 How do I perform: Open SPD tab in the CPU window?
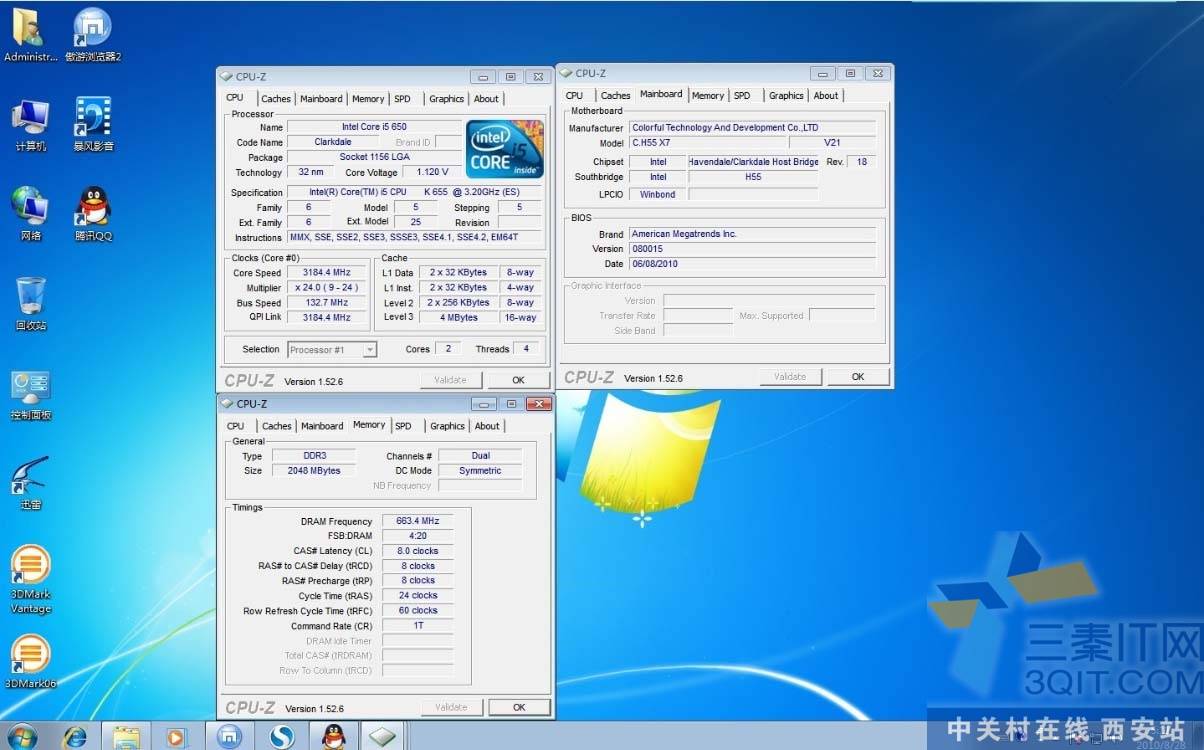pyautogui.click(x=402, y=99)
